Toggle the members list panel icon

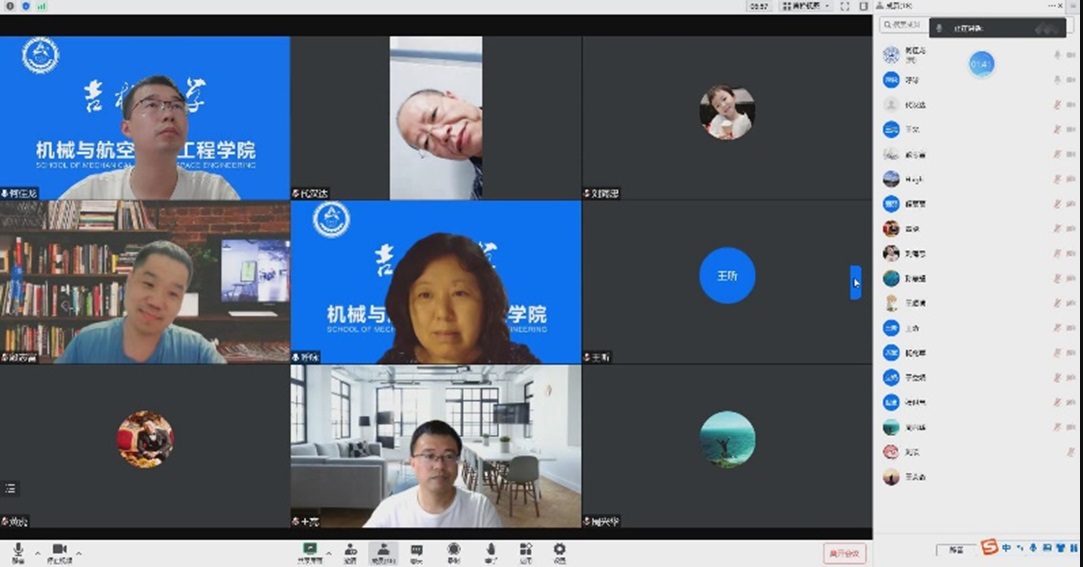click(x=383, y=550)
